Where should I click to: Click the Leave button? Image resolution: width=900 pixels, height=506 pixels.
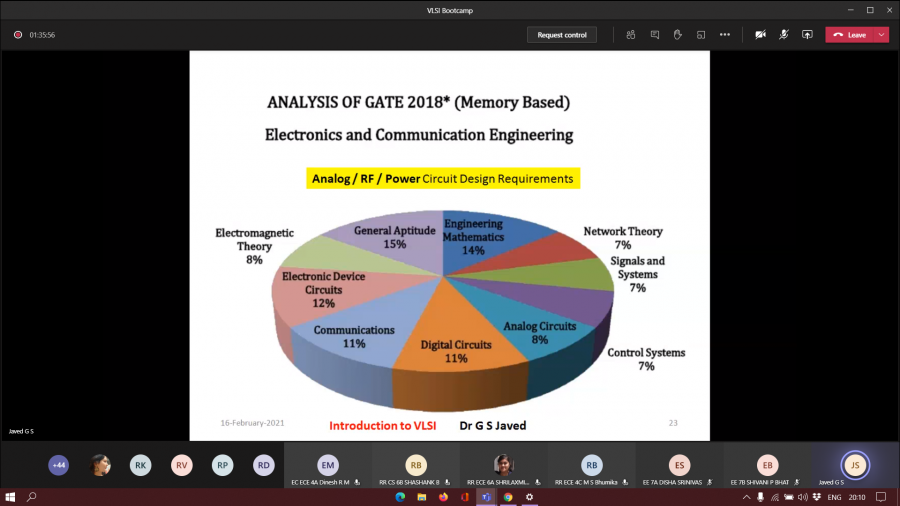(x=850, y=34)
